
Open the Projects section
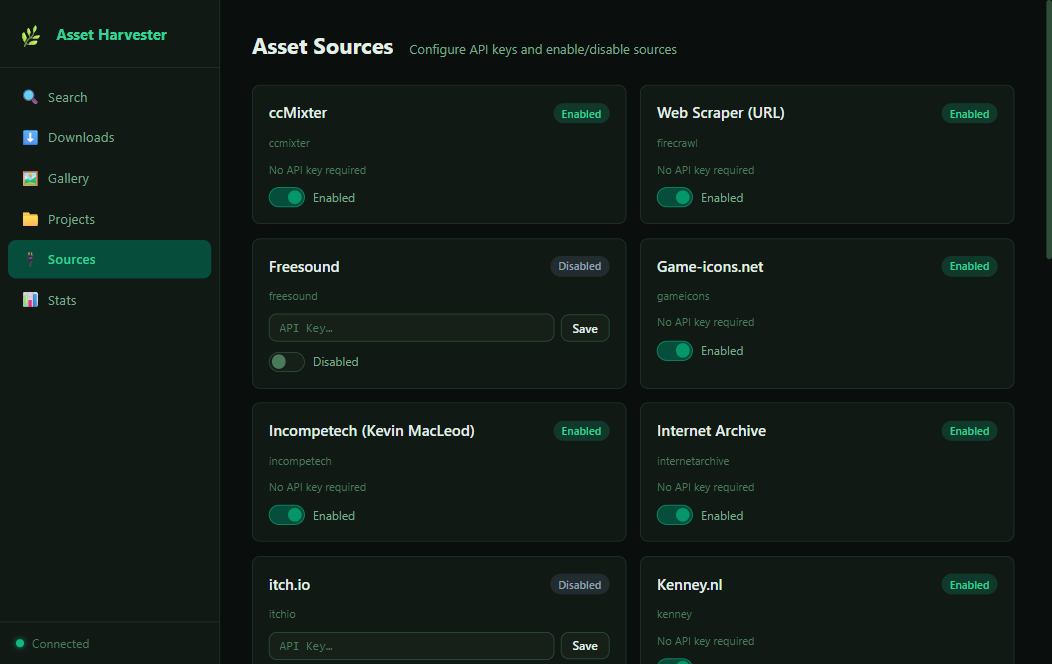tap(109, 219)
